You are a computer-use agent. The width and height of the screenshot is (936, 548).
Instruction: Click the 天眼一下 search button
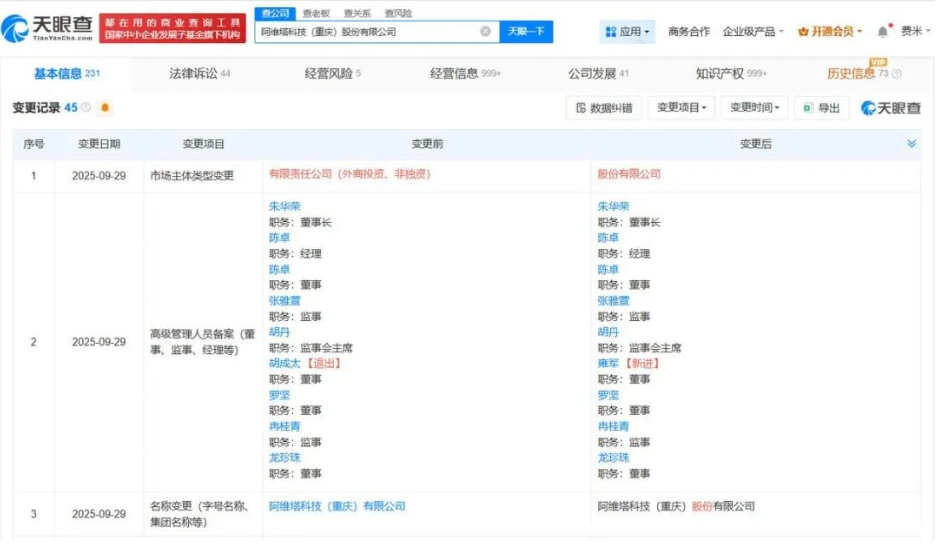click(x=526, y=32)
